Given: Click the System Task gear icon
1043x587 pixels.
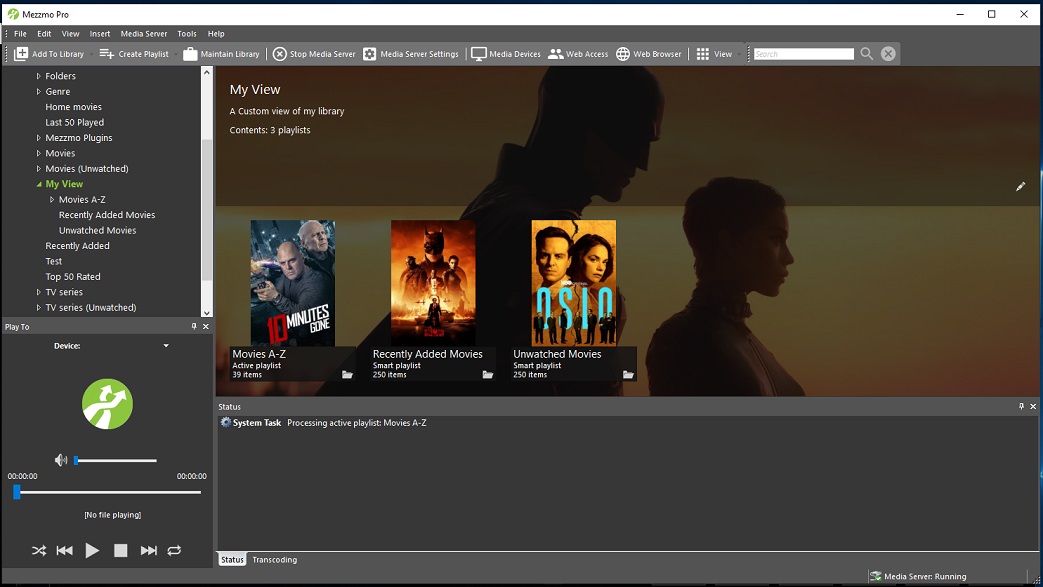Looking at the screenshot, I should [225, 423].
